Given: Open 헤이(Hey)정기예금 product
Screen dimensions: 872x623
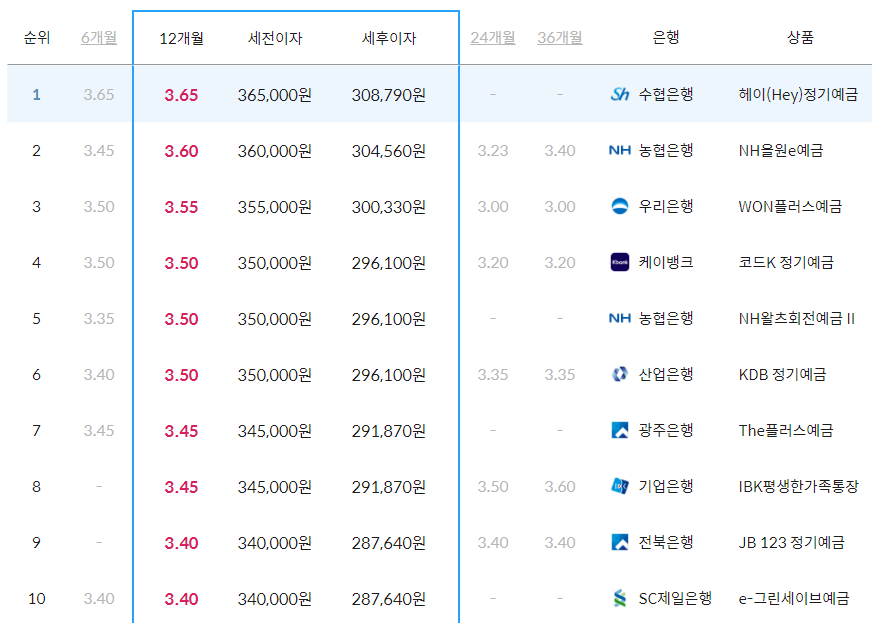Looking at the screenshot, I should 798,95.
